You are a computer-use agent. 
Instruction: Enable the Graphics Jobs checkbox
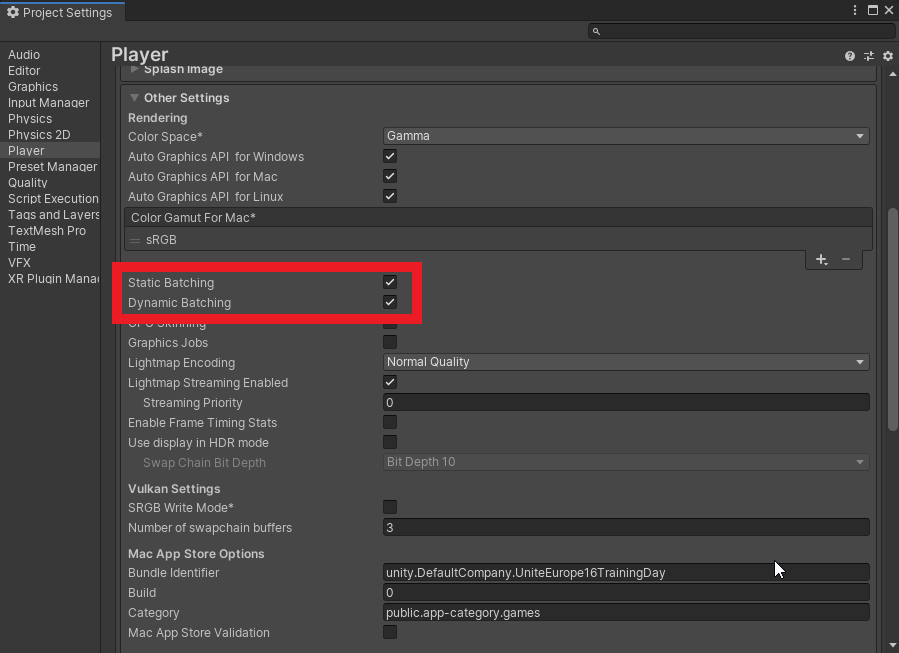[390, 342]
